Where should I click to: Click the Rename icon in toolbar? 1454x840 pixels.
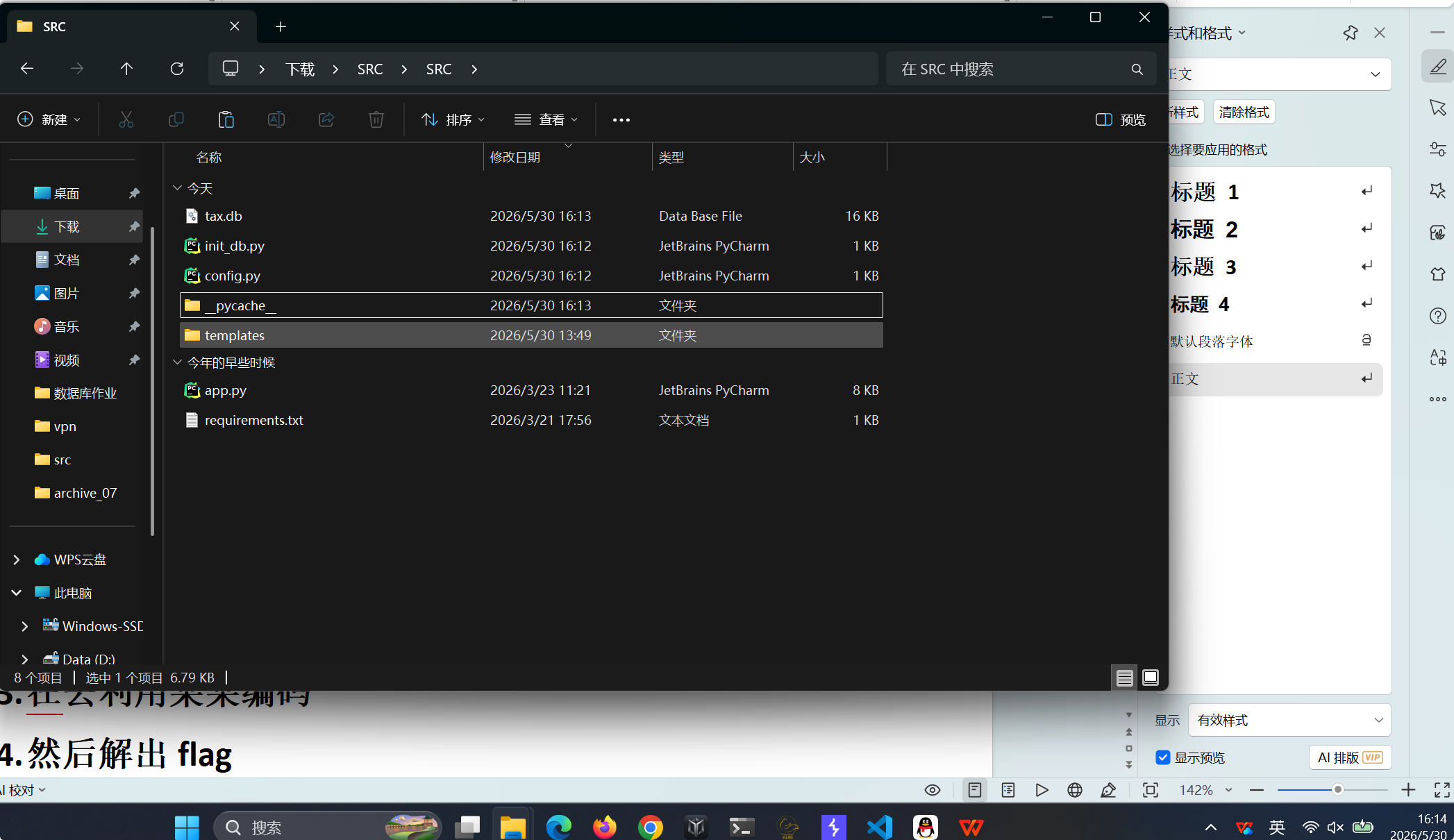(x=276, y=119)
